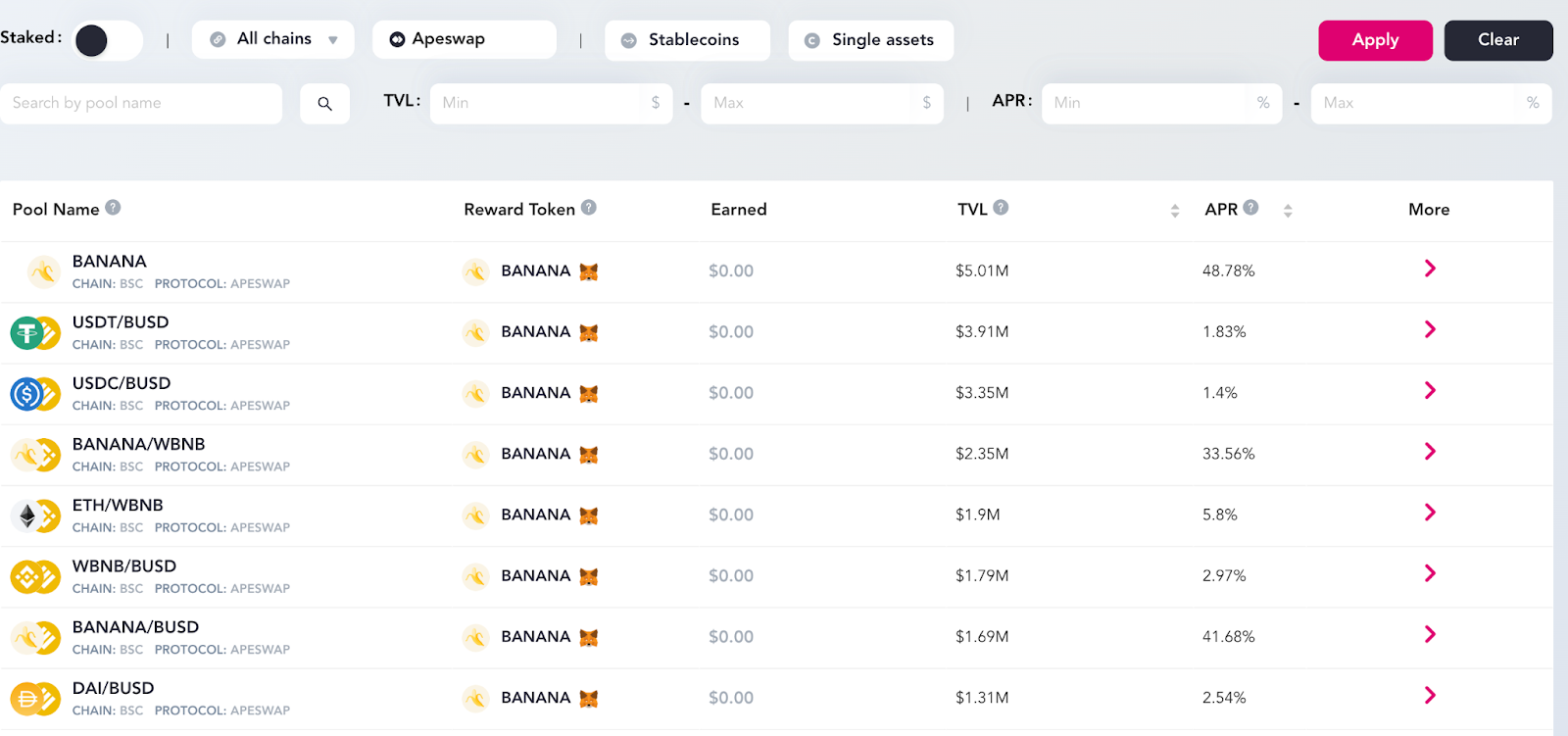The height and width of the screenshot is (736, 1568).
Task: Click the MetaMask fox icon in WBNB/BUSD row
Action: coord(588,576)
